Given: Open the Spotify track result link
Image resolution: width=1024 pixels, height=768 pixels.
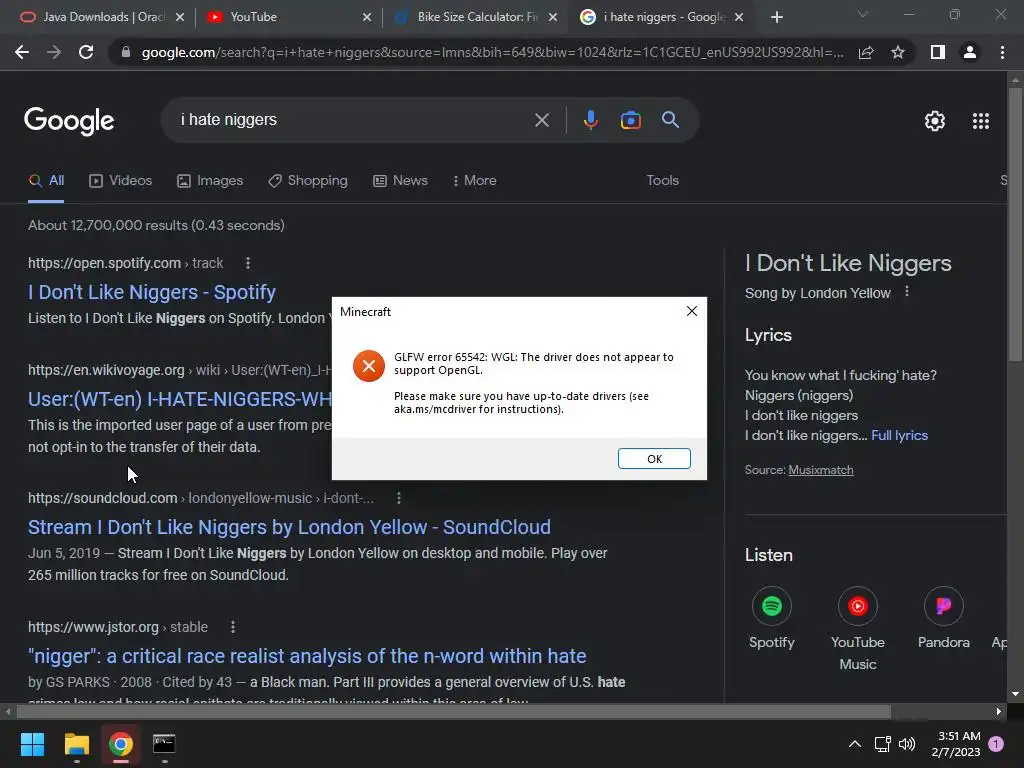Looking at the screenshot, I should pyautogui.click(x=152, y=292).
